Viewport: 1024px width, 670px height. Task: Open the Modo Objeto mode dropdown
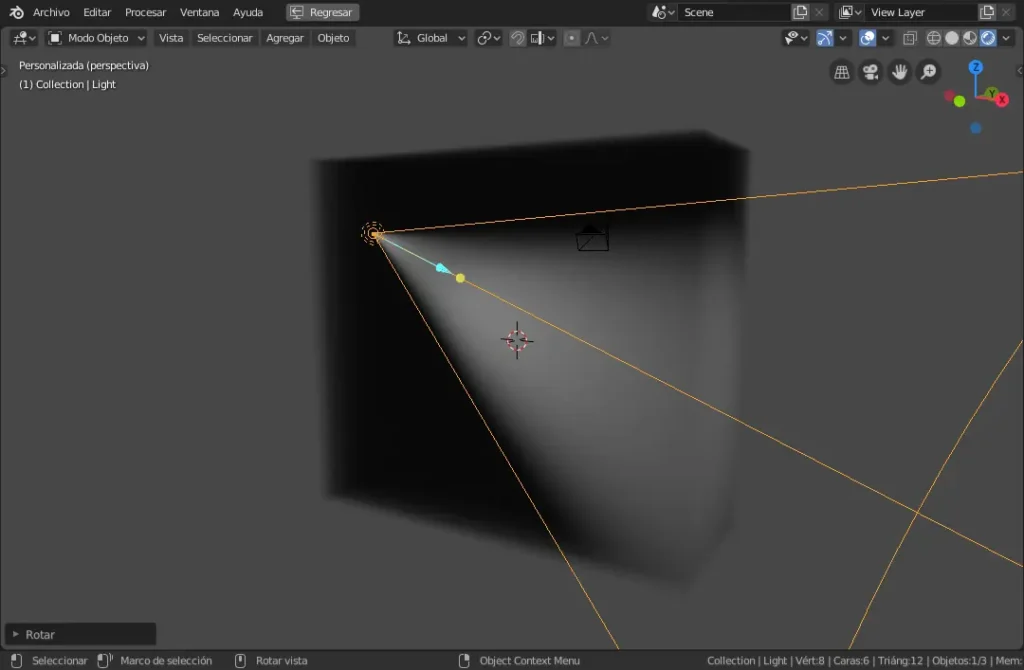click(x=96, y=38)
